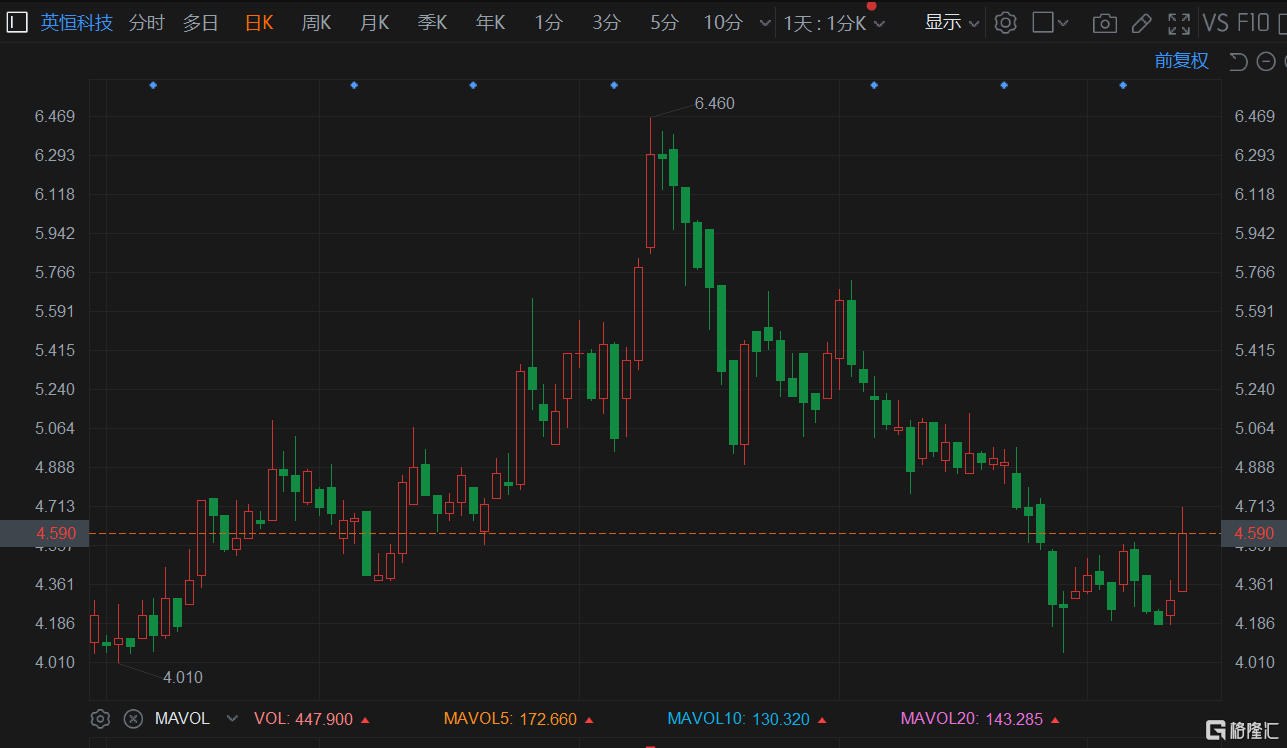Image resolution: width=1287 pixels, height=748 pixels.
Task: Open the MAVOL indicator dropdown chevron
Action: pyautogui.click(x=232, y=719)
